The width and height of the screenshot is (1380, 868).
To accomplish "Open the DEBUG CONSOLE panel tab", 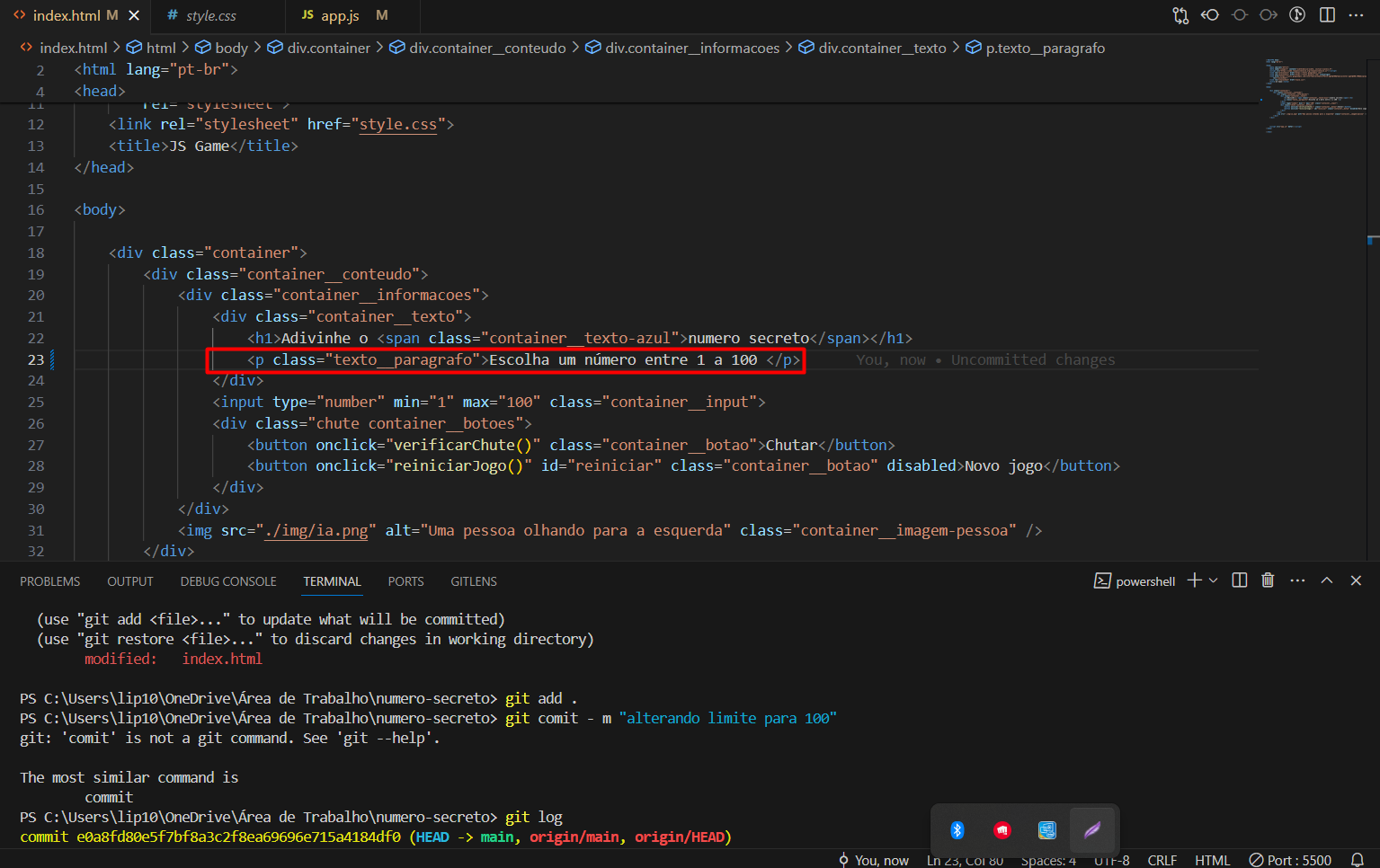I will 228,581.
